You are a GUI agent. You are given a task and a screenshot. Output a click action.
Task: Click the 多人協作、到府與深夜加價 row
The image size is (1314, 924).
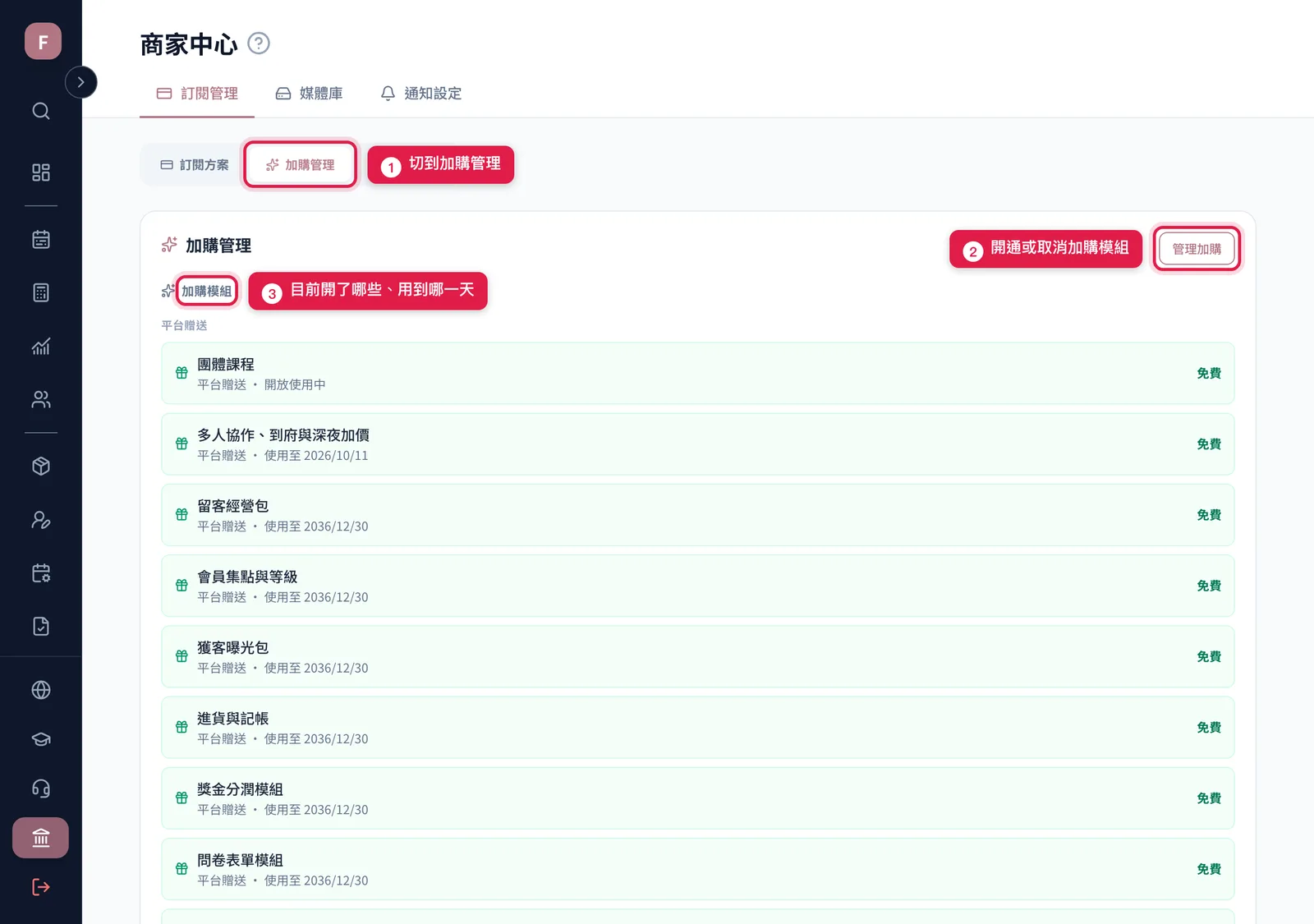698,444
